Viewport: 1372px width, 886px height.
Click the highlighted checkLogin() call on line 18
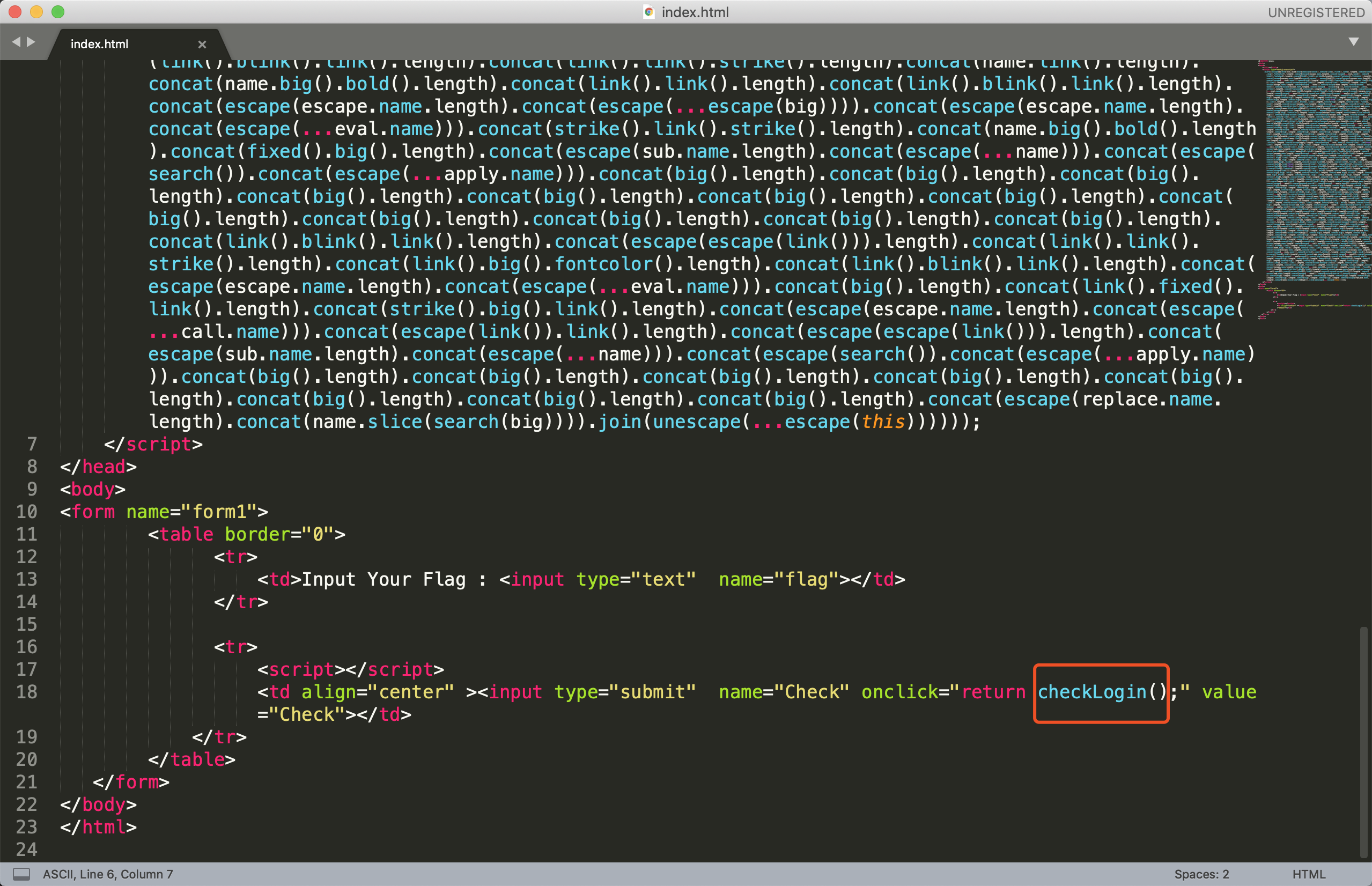1100,692
